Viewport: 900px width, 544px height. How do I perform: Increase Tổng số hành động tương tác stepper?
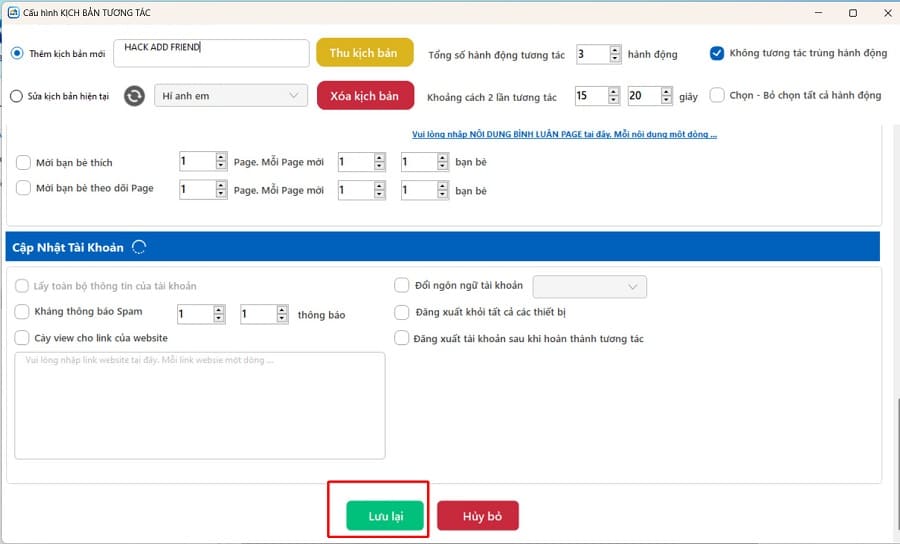pos(615,49)
